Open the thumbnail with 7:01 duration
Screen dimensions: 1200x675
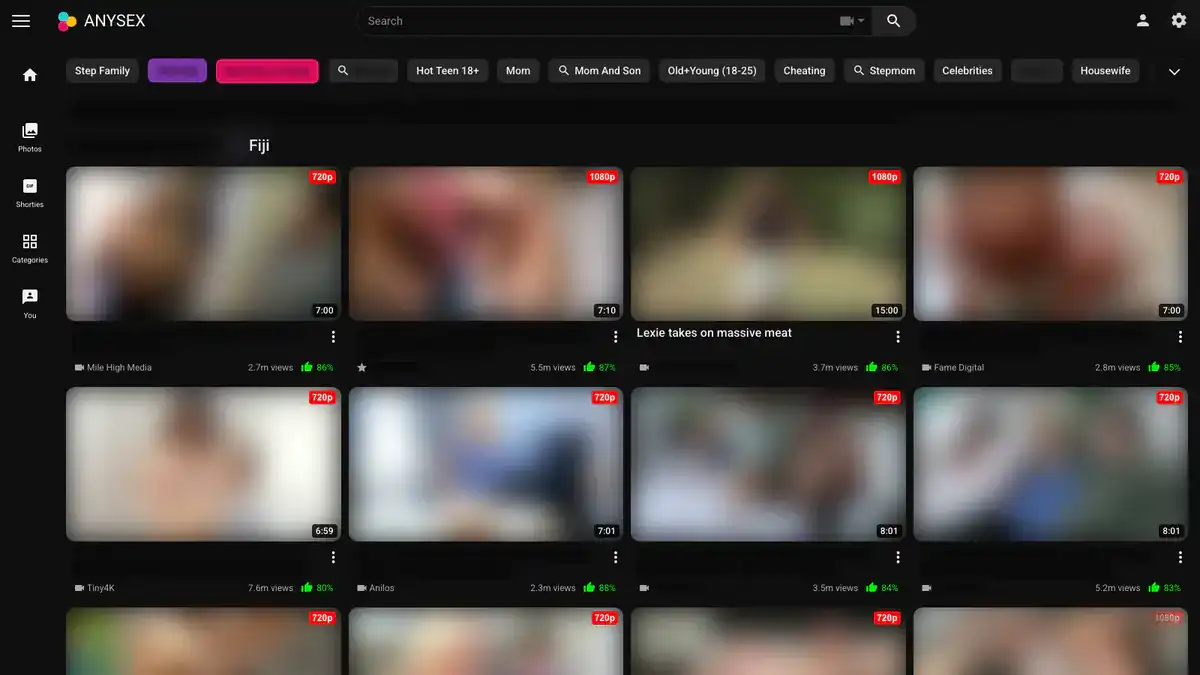coord(486,464)
